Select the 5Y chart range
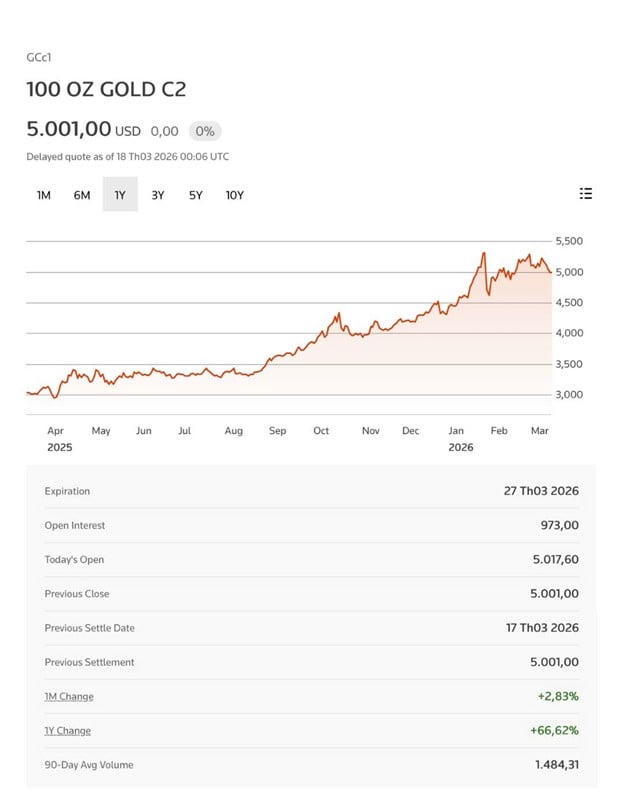Viewport: 624px width, 803px height. coord(195,195)
